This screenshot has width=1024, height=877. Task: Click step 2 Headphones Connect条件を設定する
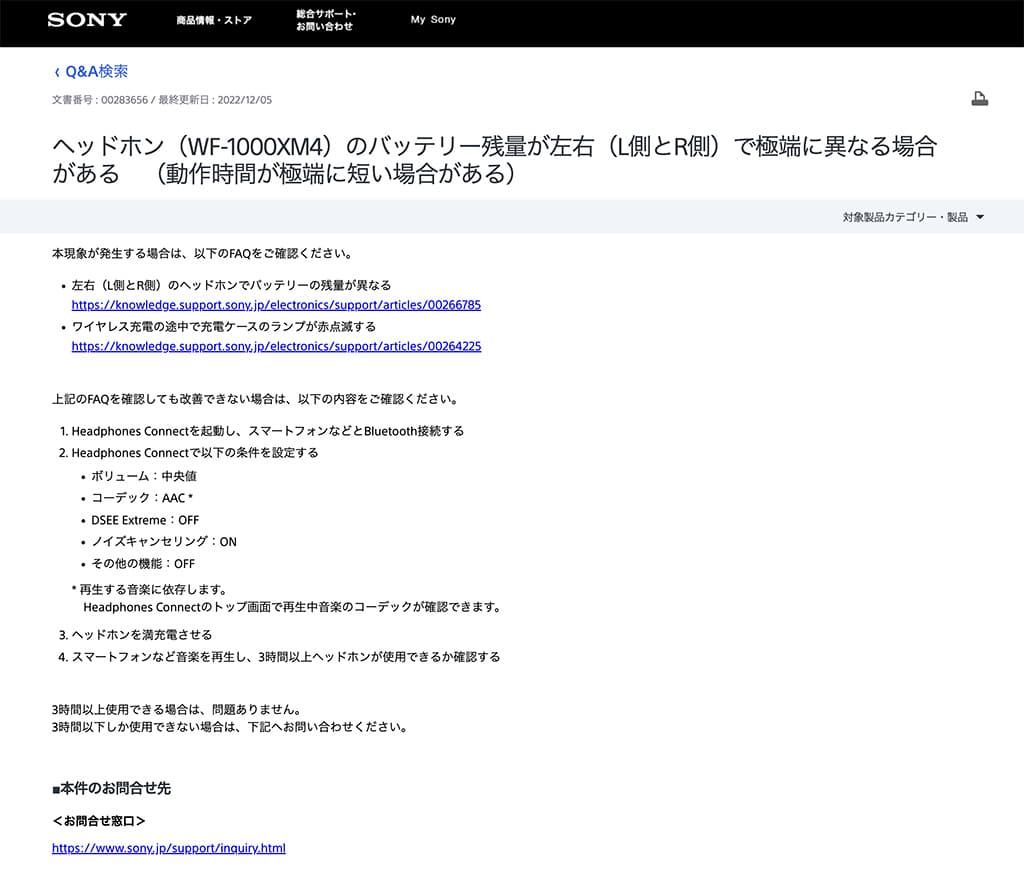[x=195, y=453]
